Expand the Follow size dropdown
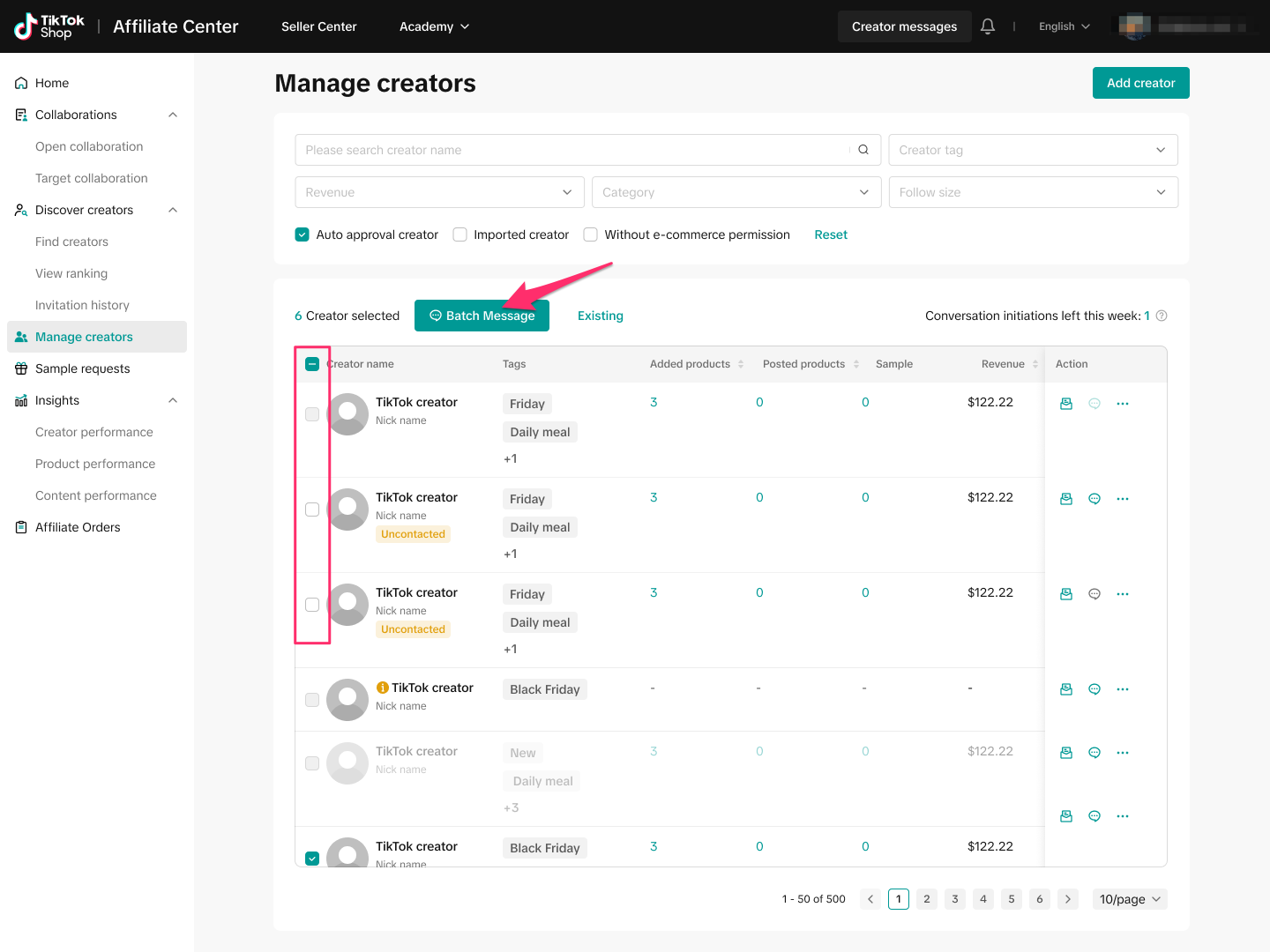The width and height of the screenshot is (1270, 952). (x=1033, y=192)
